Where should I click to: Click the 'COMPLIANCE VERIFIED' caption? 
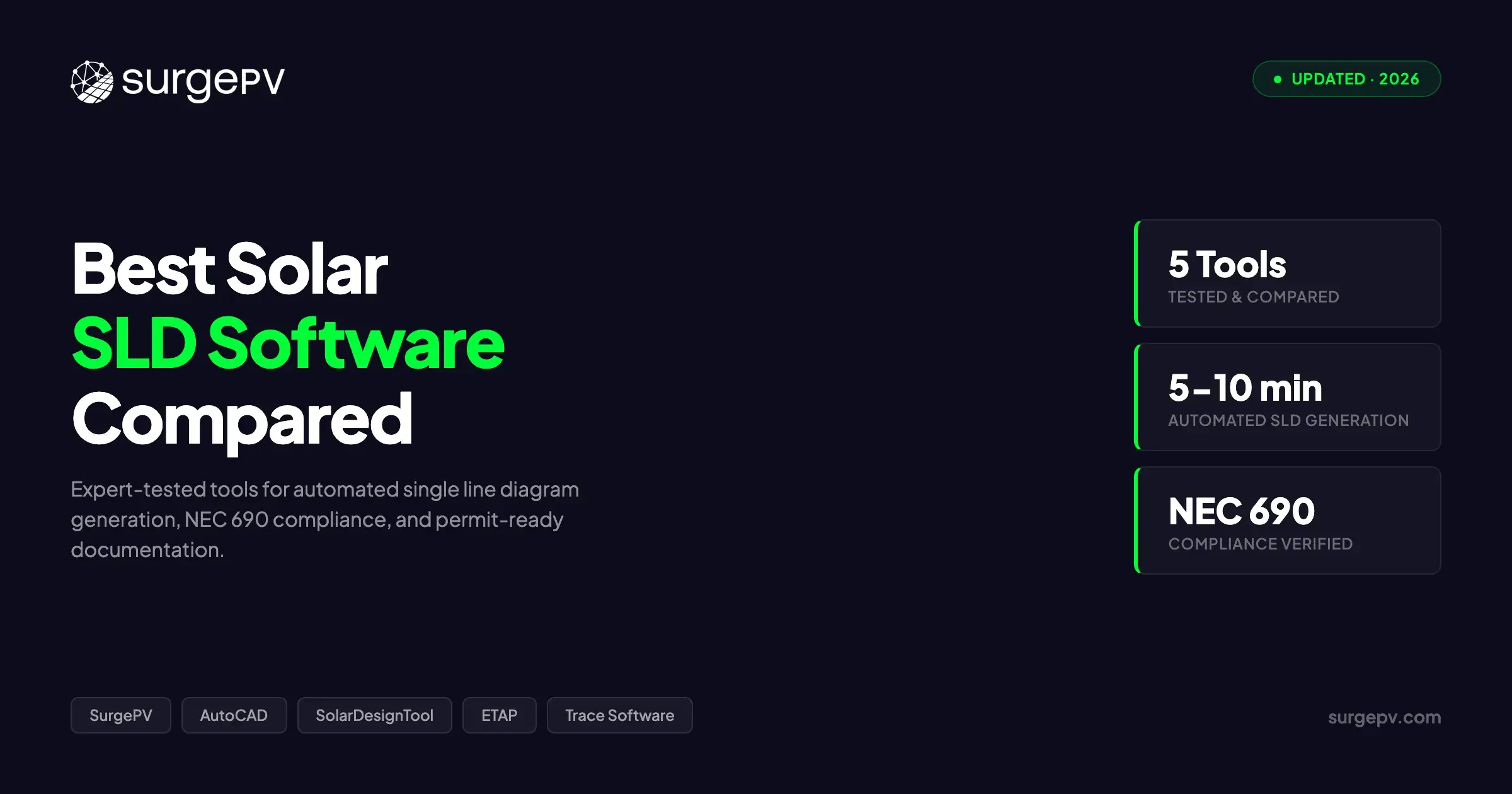(1260, 544)
